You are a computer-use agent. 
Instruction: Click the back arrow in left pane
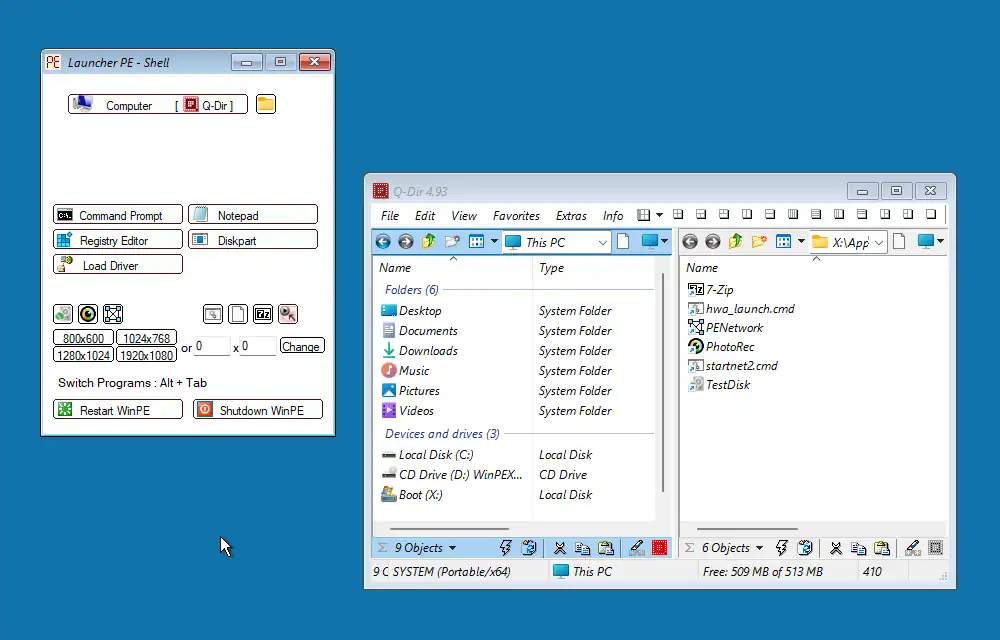[383, 241]
